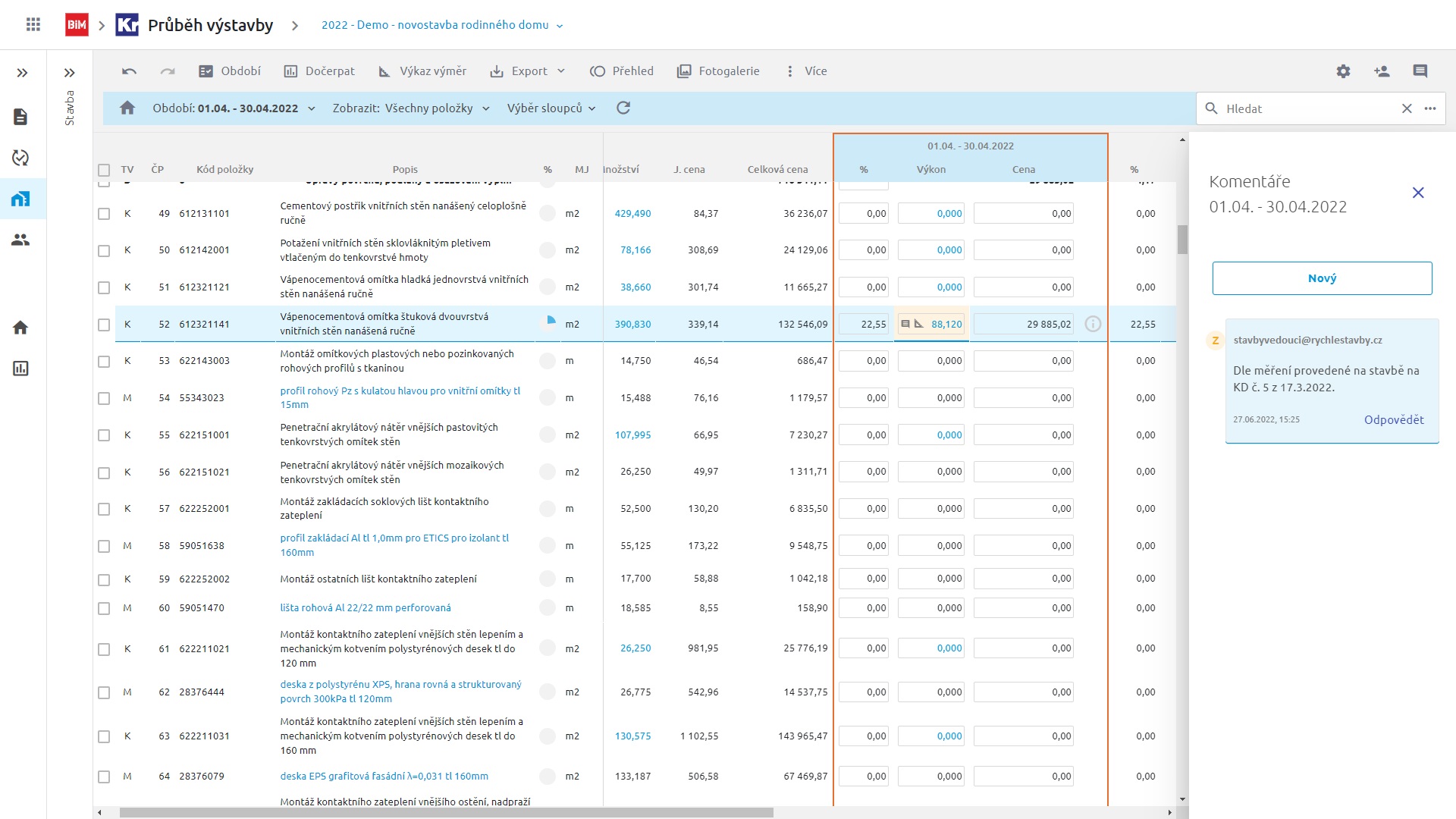This screenshot has width=1456, height=819.
Task: Open the Zobrazit: Všechny položky dropdown
Action: (x=411, y=108)
